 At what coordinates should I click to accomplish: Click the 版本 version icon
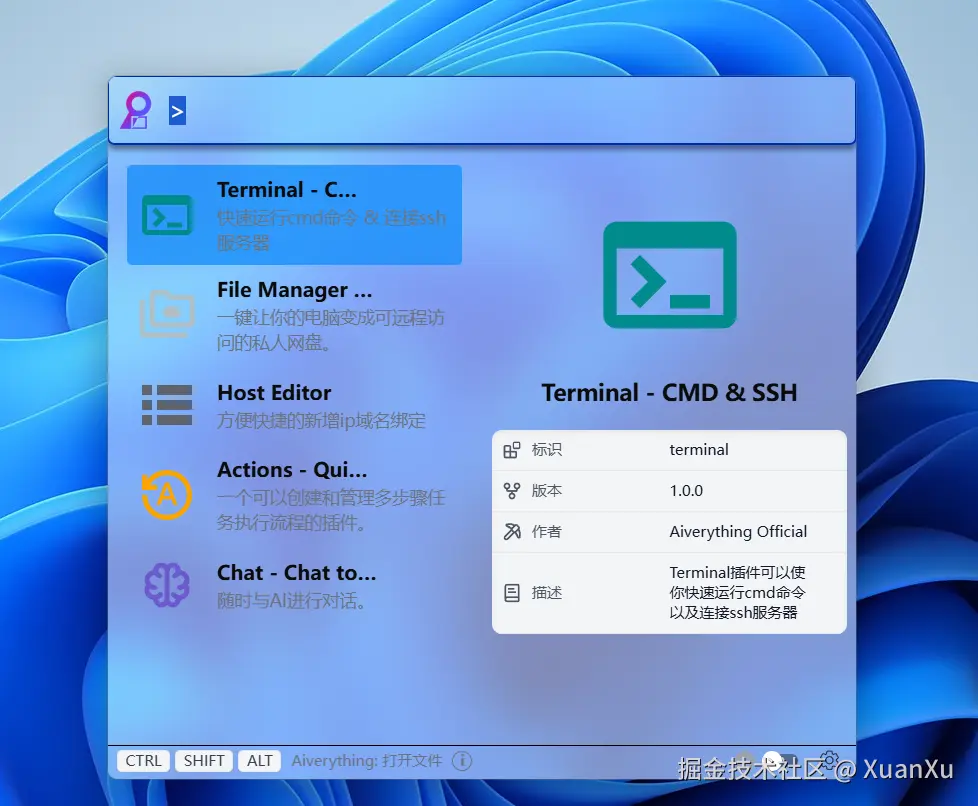[511, 491]
